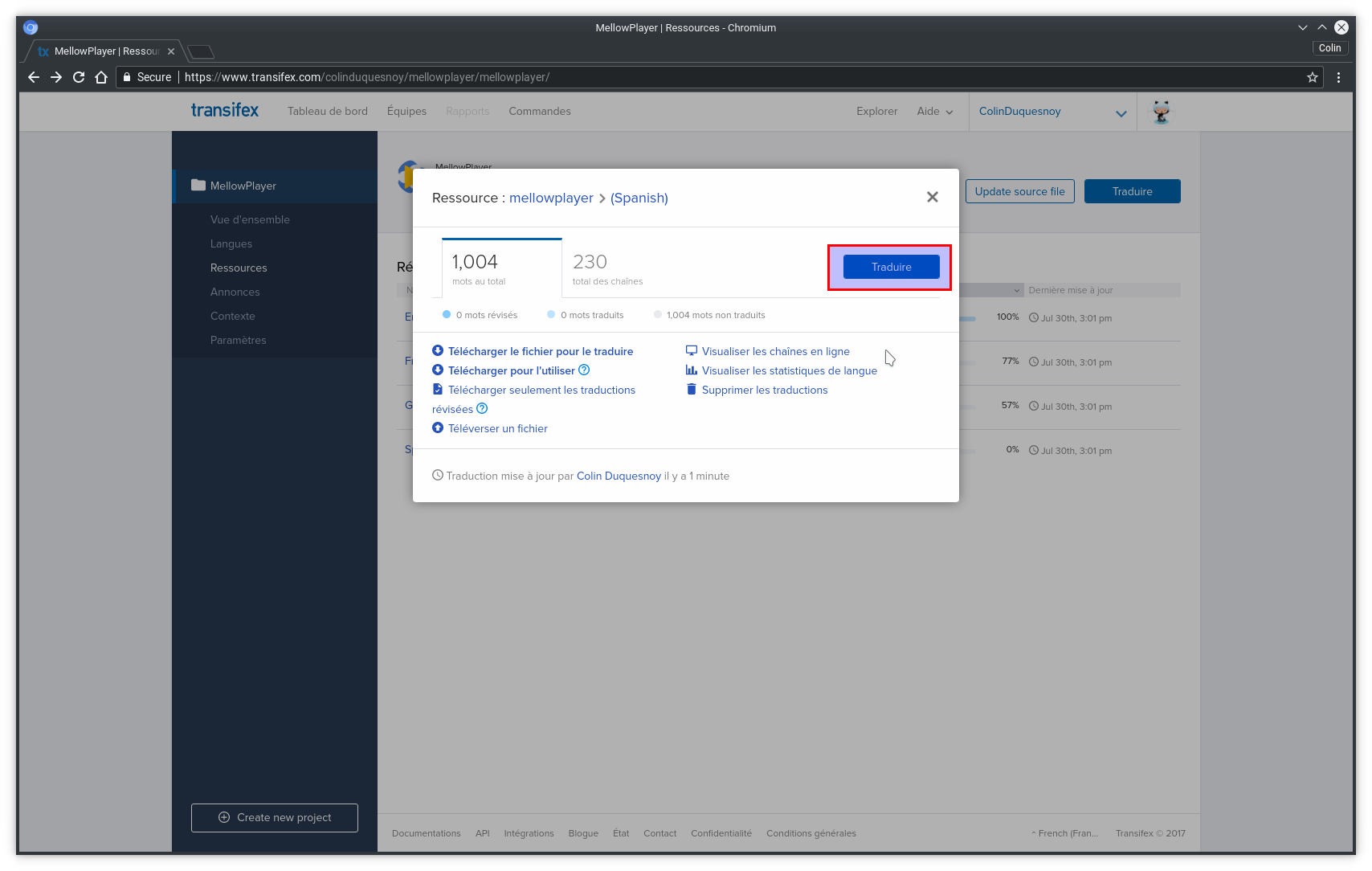
Task: Click Dernière mise à jour column header
Action: pyautogui.click(x=1071, y=290)
